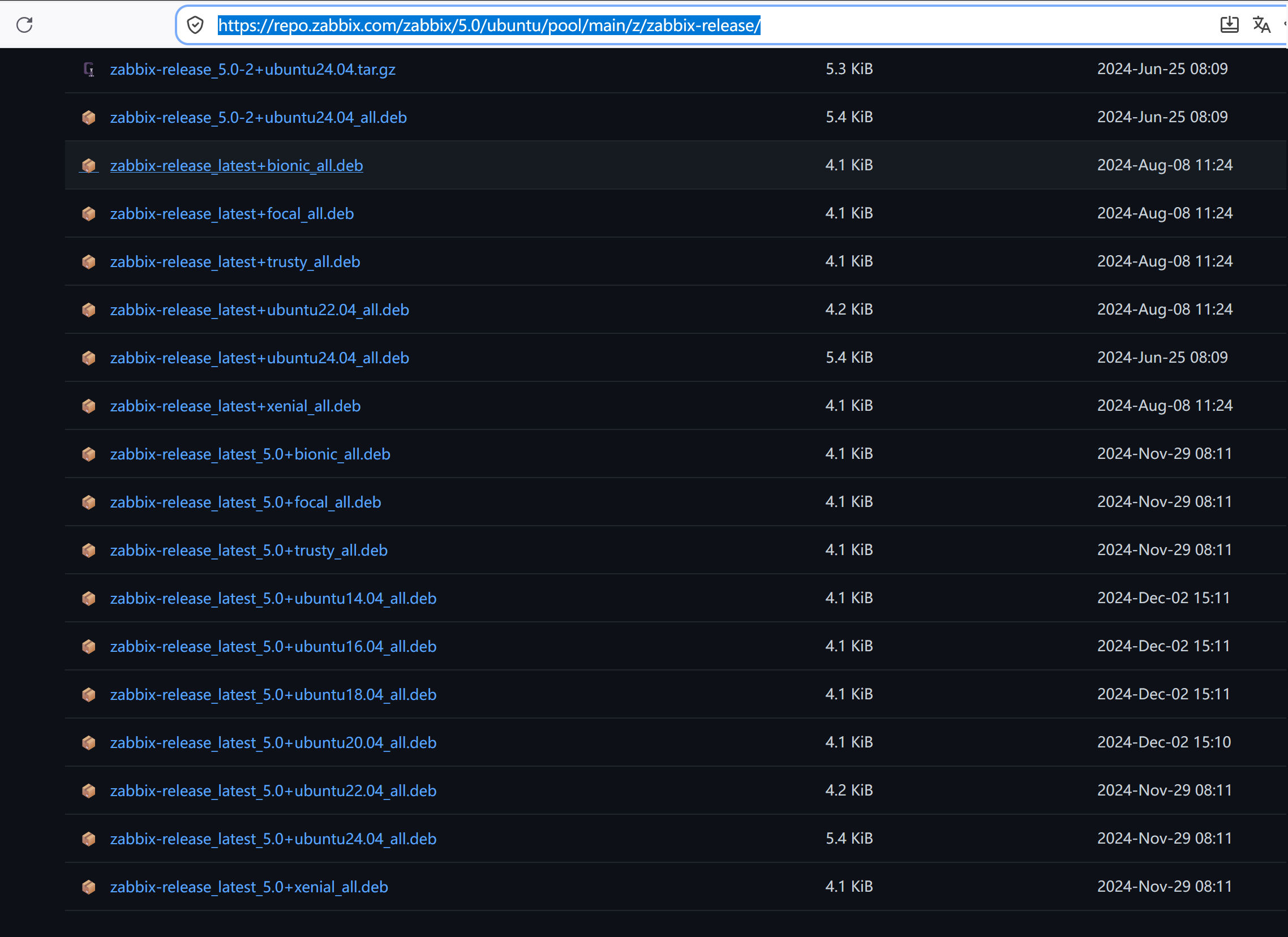Click package icon for zabbix-release_latest+ubuntu22.04_all.deb
The height and width of the screenshot is (937, 1288).
click(89, 310)
